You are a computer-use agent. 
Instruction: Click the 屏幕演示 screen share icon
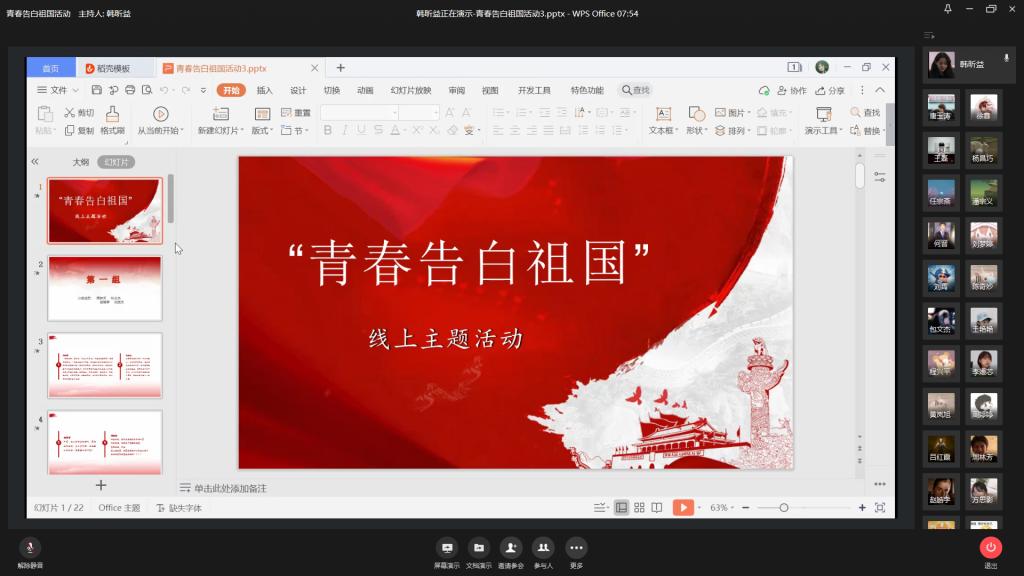(447, 547)
